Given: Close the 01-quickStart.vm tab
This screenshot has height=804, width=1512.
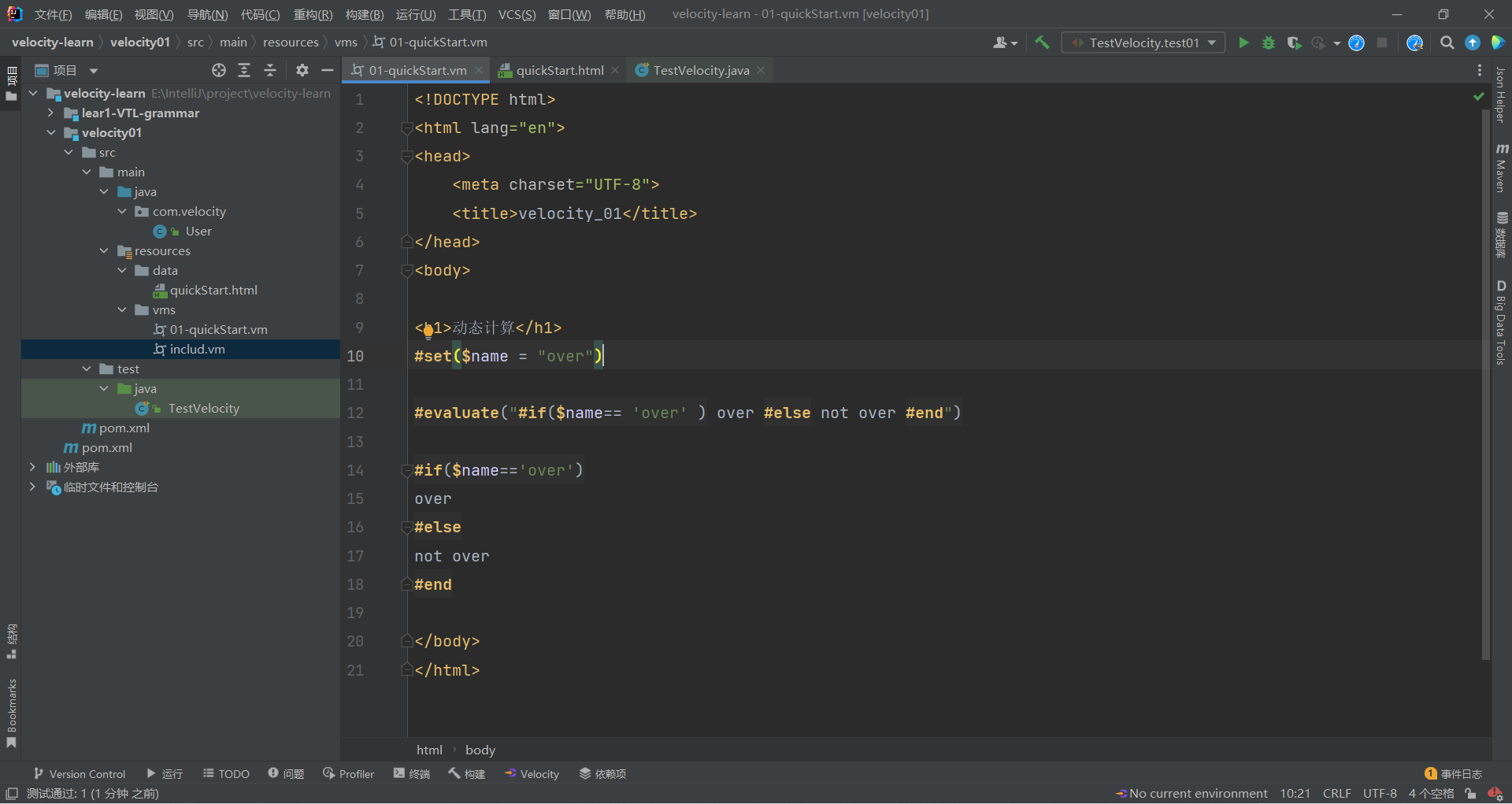Looking at the screenshot, I should tap(478, 70).
